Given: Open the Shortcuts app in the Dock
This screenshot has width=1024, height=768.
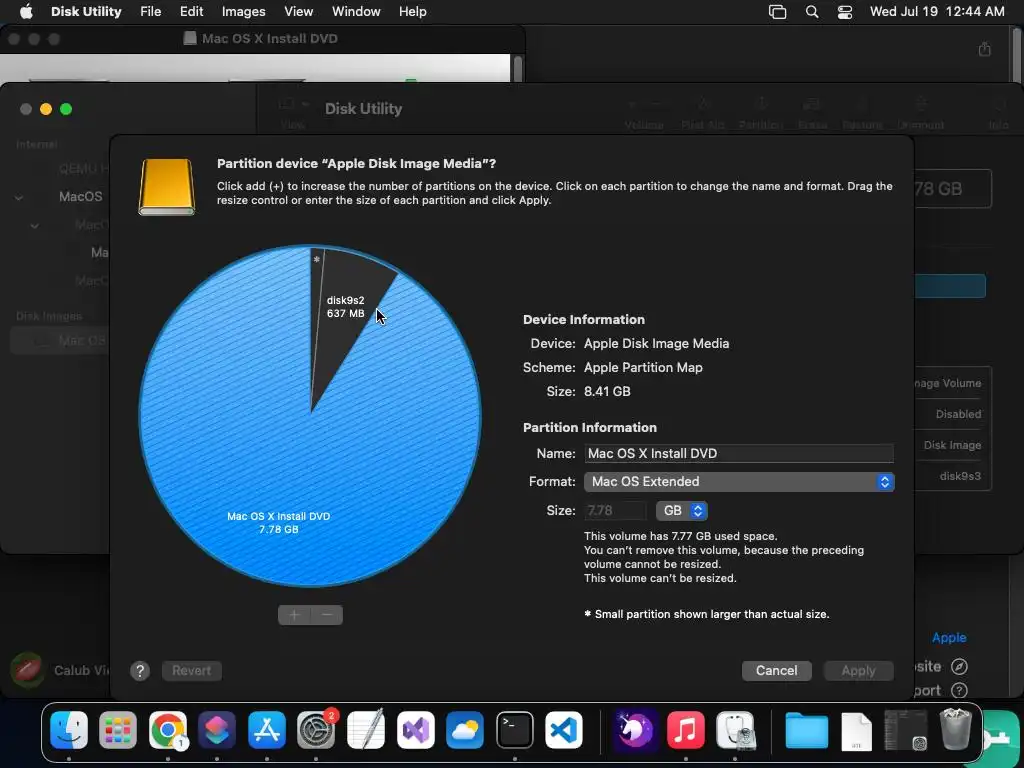Looking at the screenshot, I should click(x=217, y=729).
